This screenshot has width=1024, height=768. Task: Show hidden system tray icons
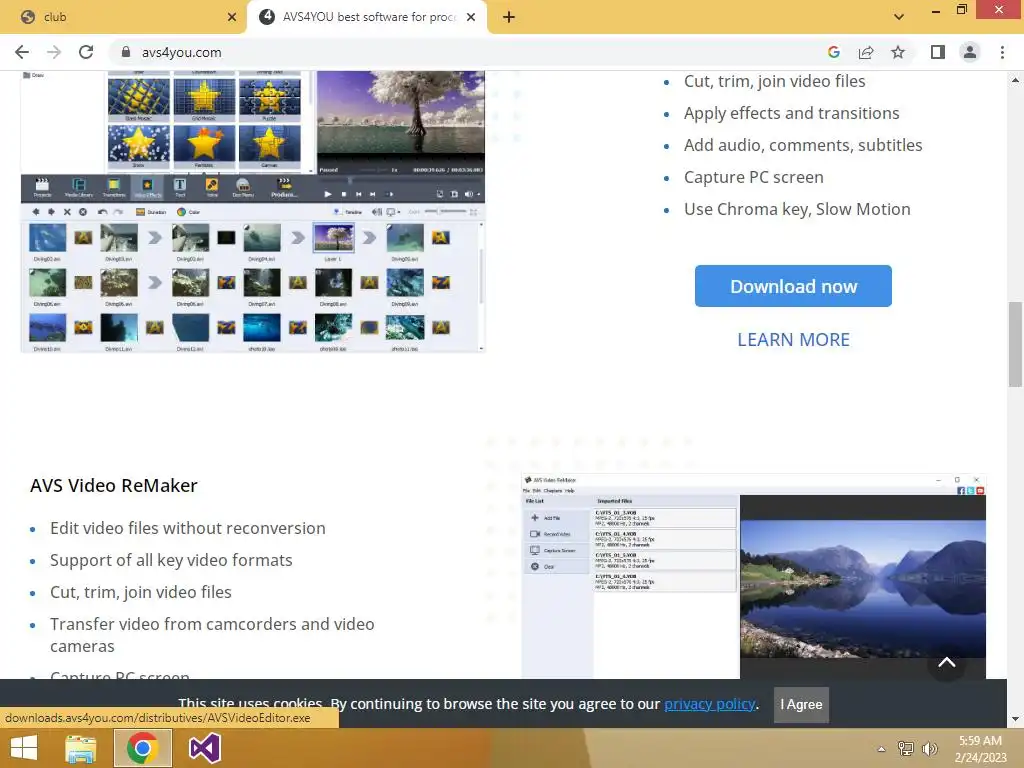pos(882,749)
